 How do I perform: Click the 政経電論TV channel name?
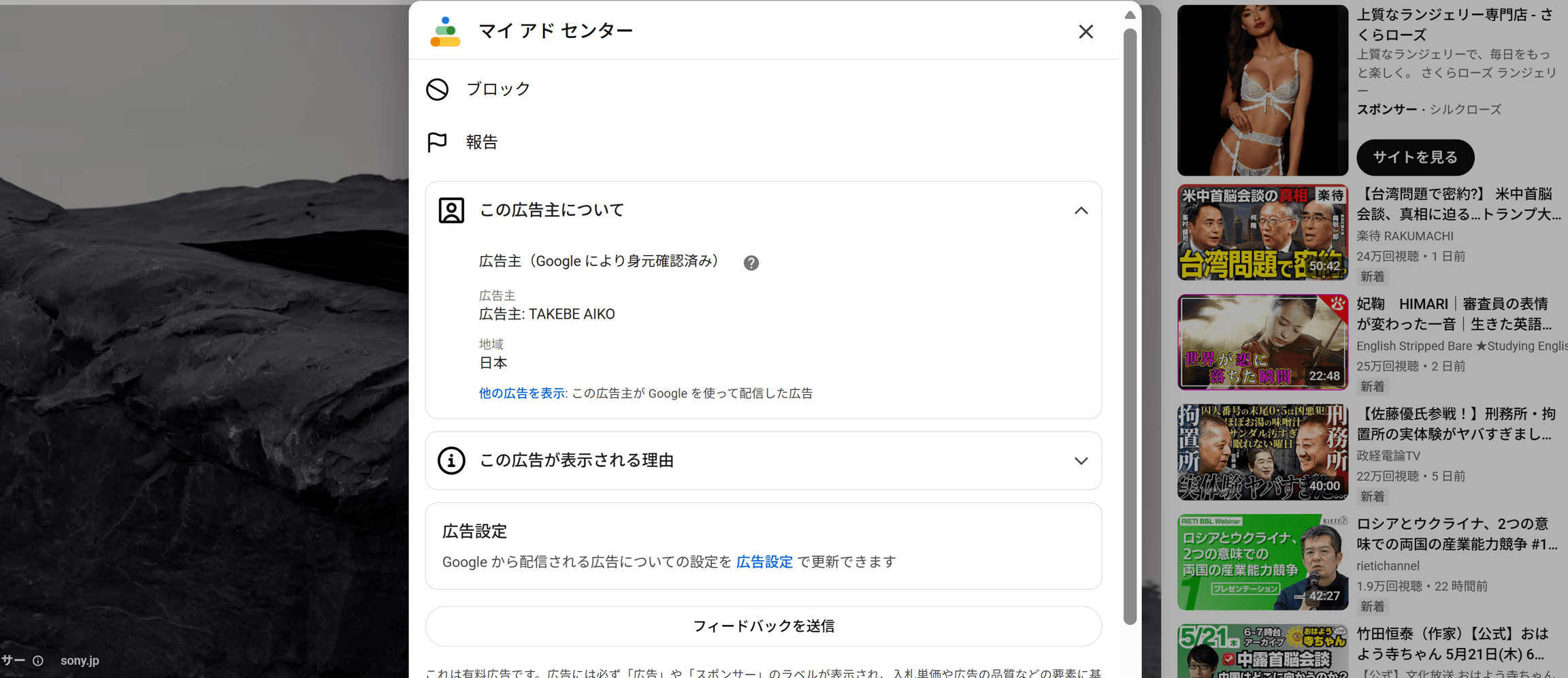pos(1388,456)
